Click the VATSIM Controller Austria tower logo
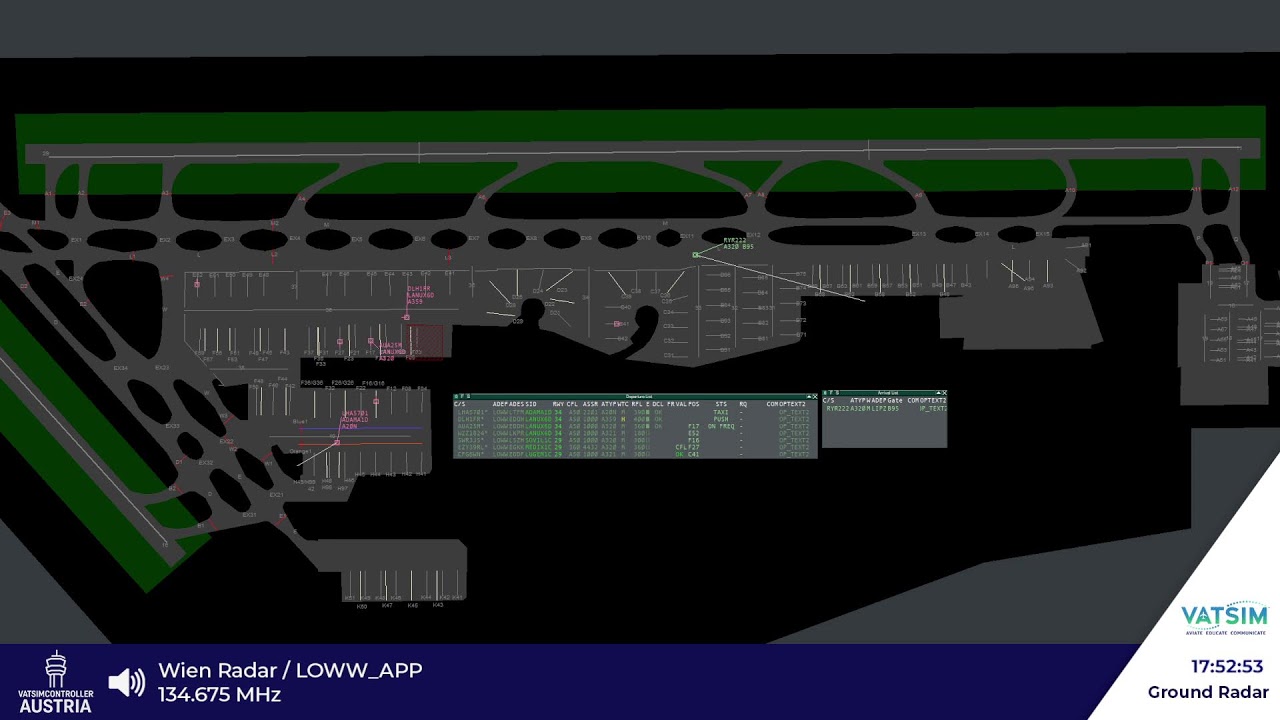The image size is (1280, 720). coord(56,682)
